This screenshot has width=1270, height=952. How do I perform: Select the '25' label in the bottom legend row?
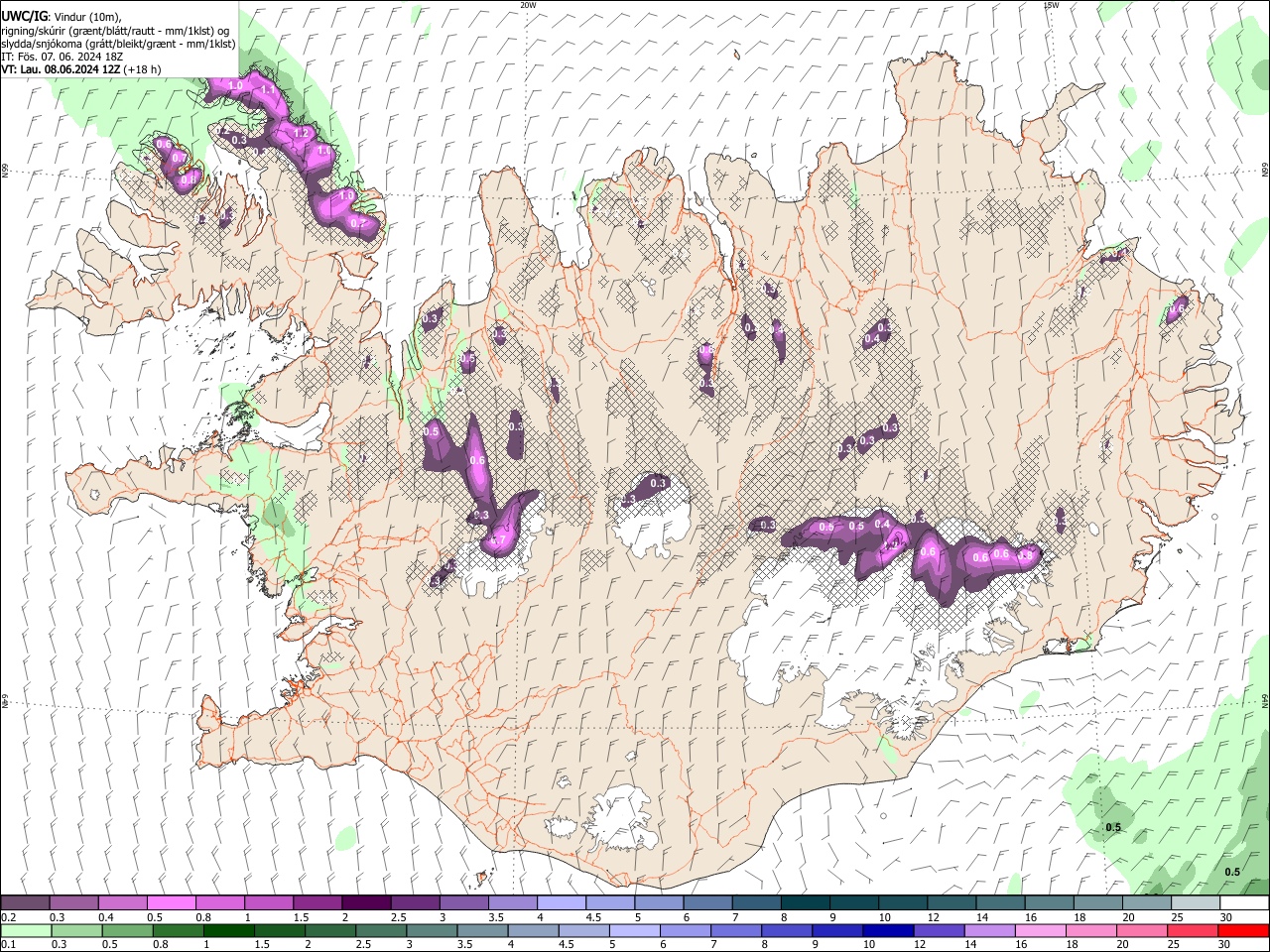tap(1172, 944)
